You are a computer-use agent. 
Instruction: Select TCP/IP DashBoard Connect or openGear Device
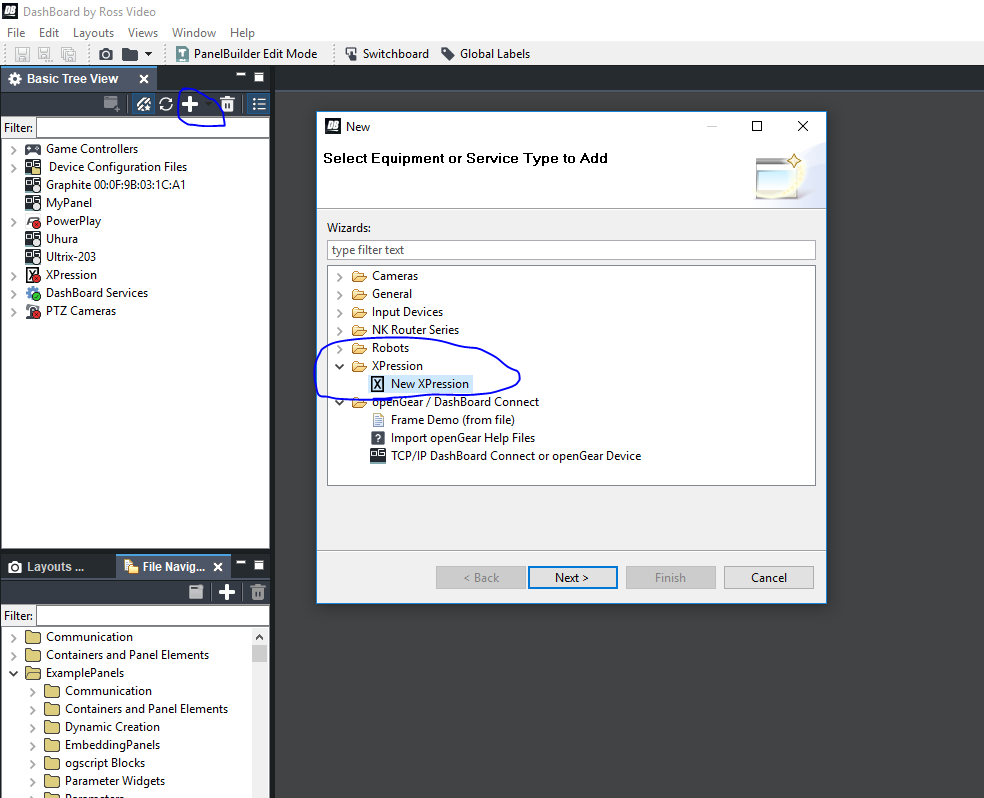515,456
